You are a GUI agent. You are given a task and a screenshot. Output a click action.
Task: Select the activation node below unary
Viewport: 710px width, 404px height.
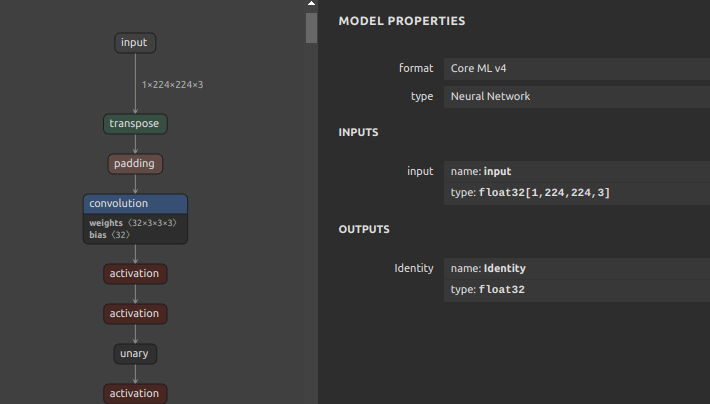point(135,393)
